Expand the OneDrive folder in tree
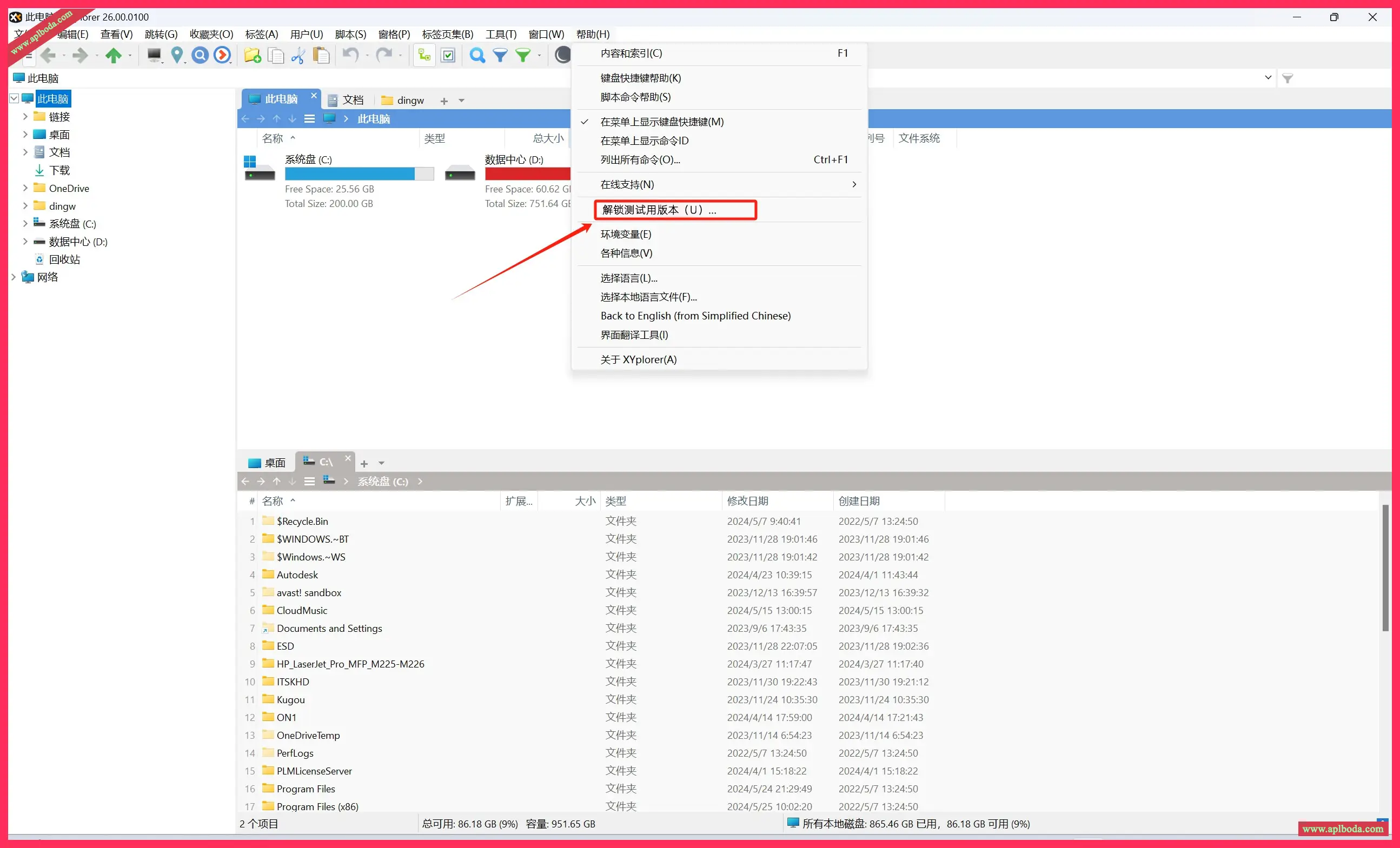1400x848 pixels. tap(25, 188)
